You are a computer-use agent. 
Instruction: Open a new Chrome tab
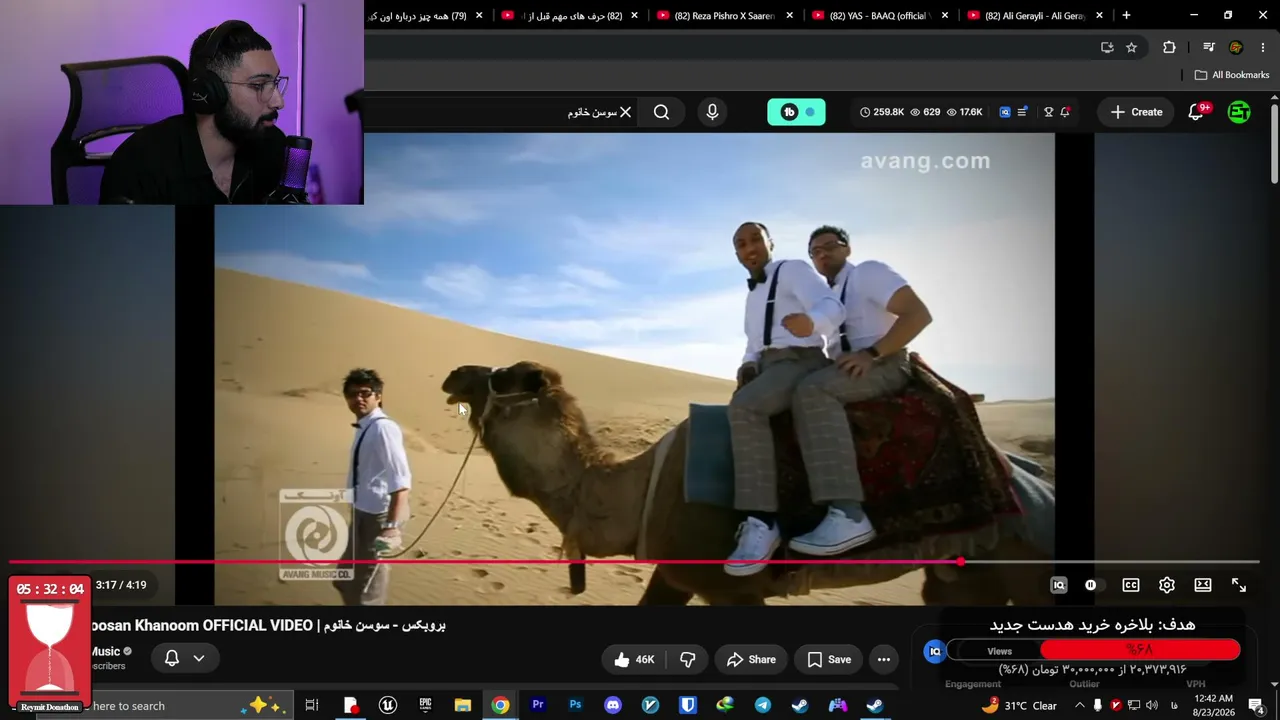(1126, 16)
